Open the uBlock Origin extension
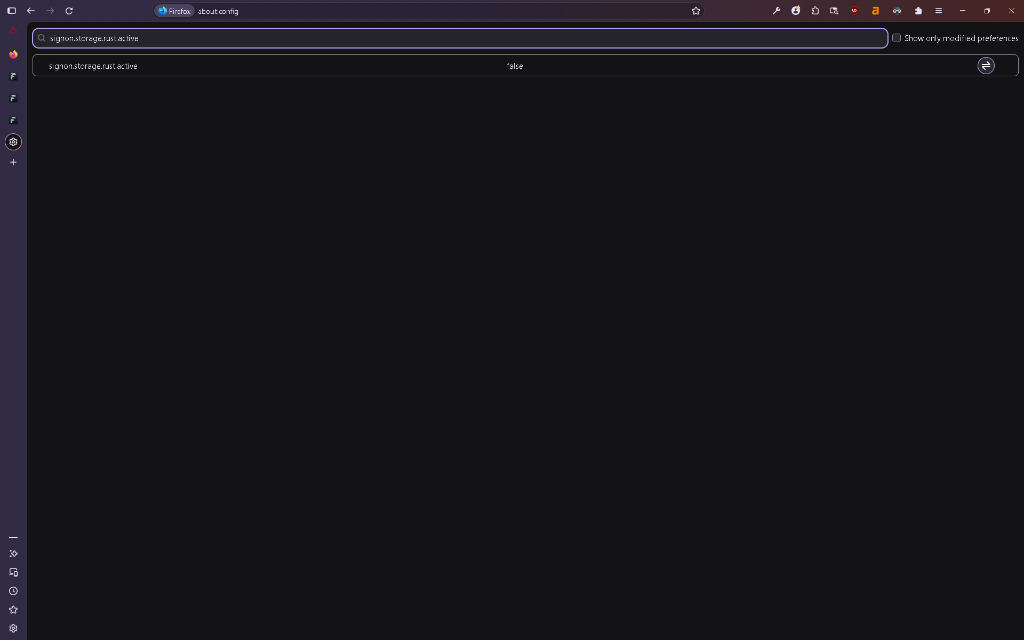1024x640 pixels. [x=854, y=10]
